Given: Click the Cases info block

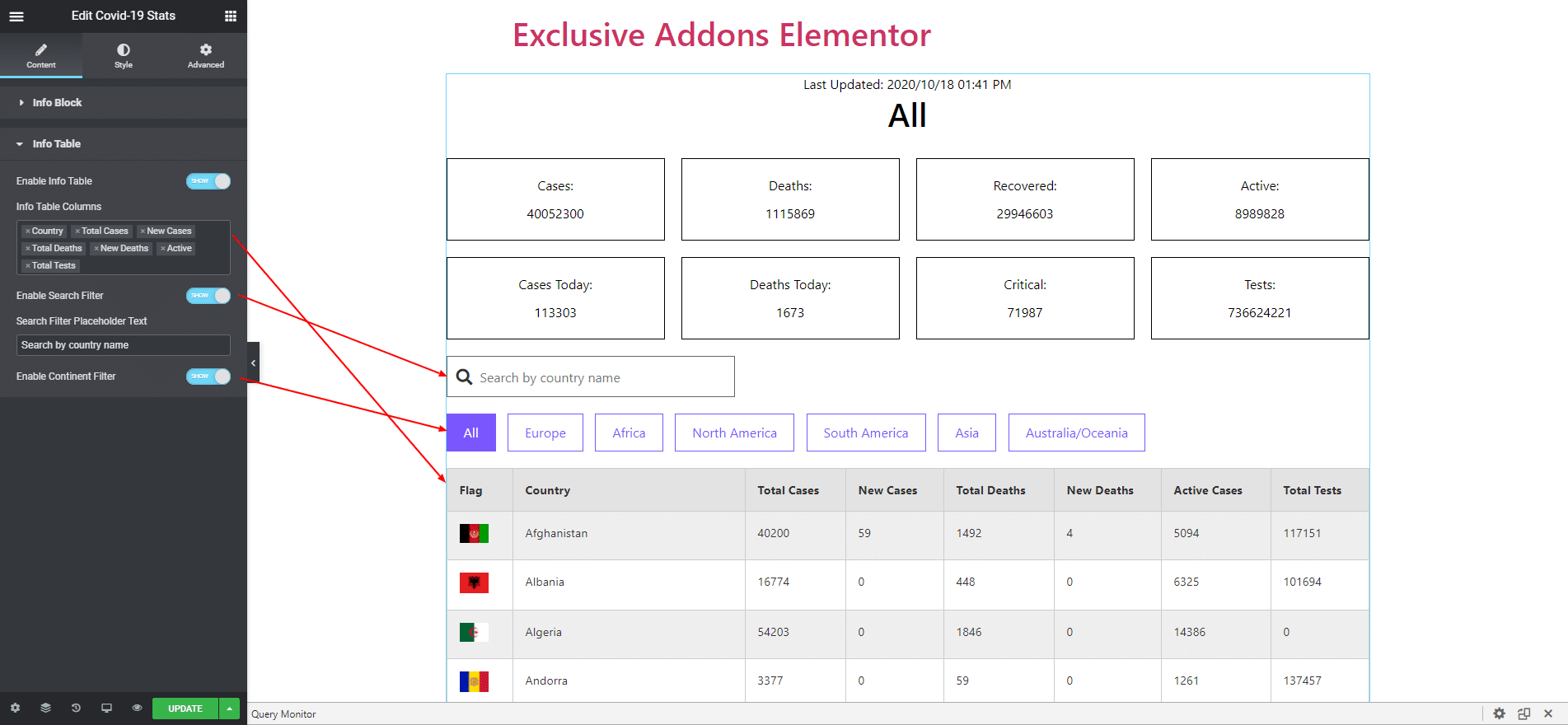Looking at the screenshot, I should coord(555,199).
